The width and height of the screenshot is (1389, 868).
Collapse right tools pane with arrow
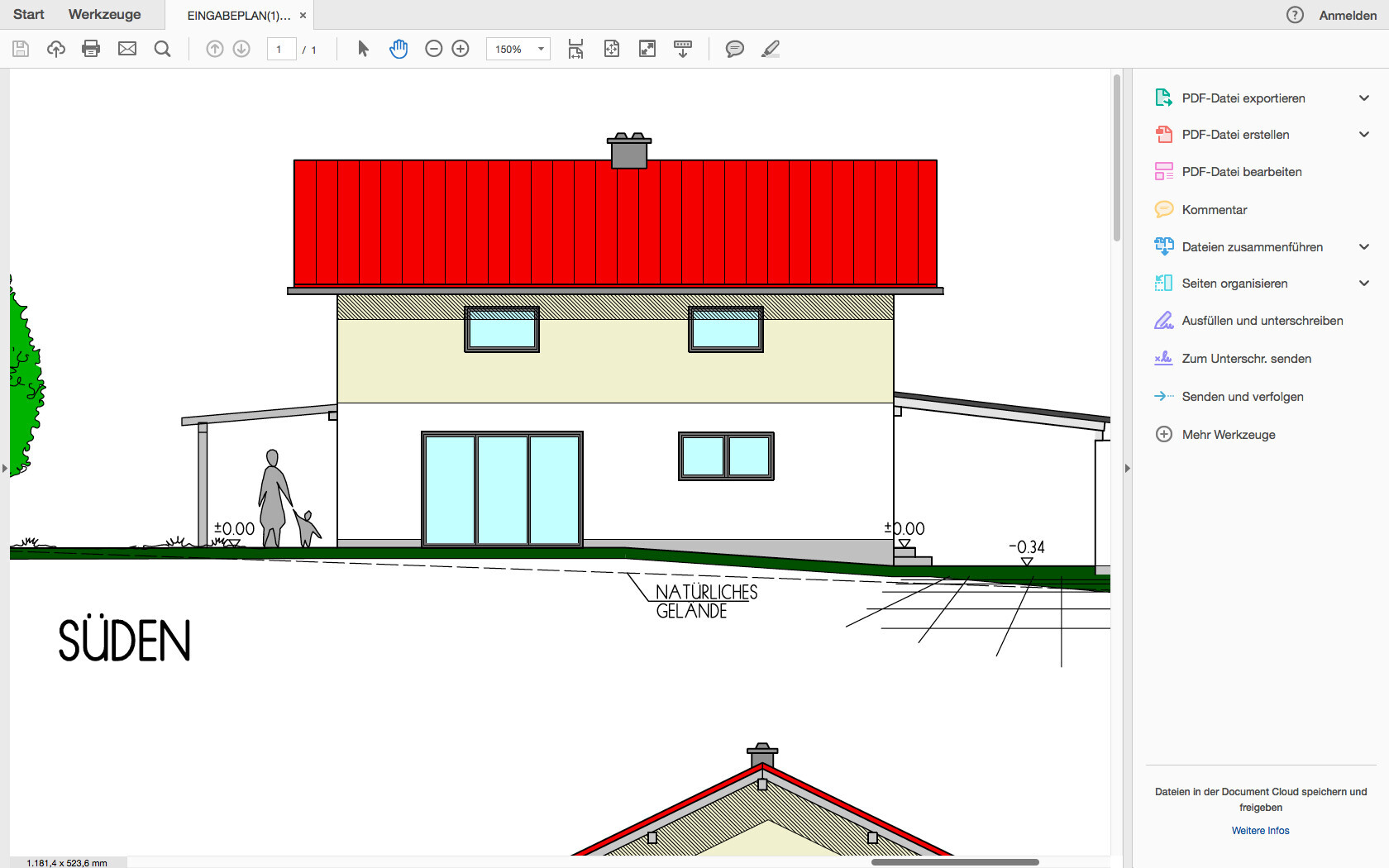coord(1127,469)
